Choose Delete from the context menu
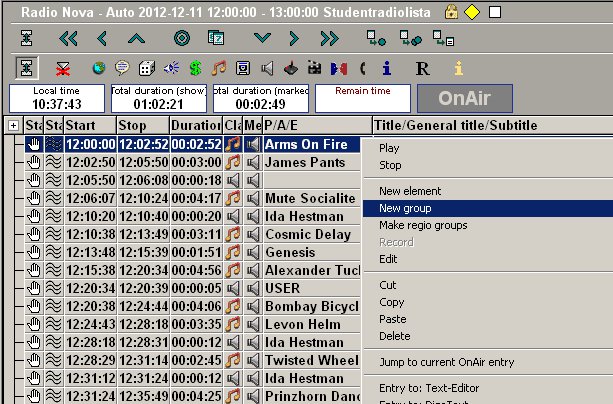 pos(394,336)
